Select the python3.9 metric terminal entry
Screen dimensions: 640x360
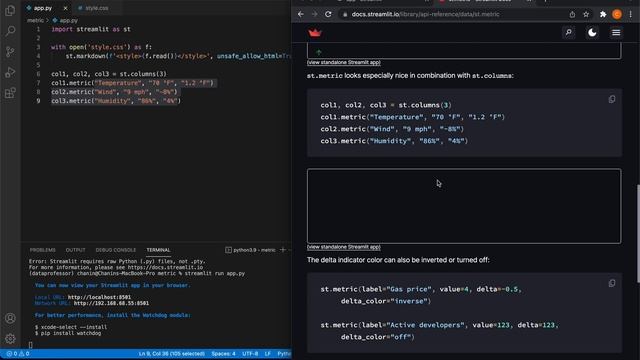pos(250,250)
